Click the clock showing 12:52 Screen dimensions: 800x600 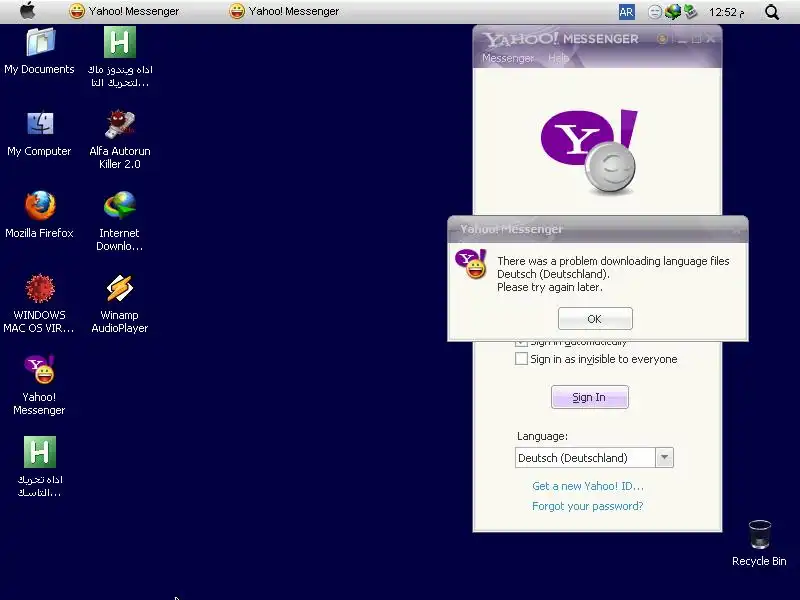(x=727, y=12)
